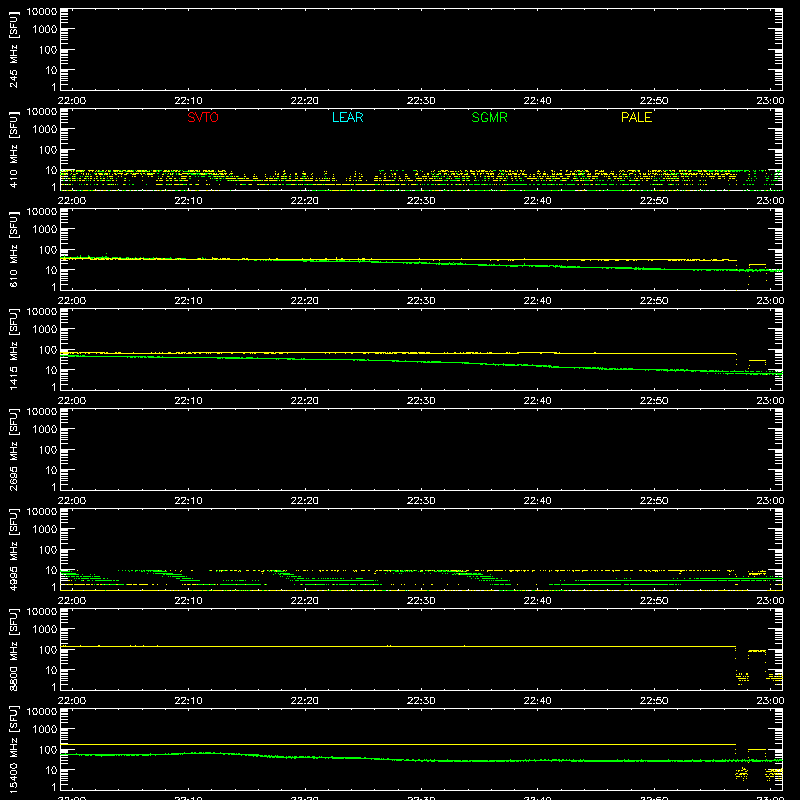The image size is (800, 800).
Task: Select the 610 MHz [SFU] axis title
Action: coord(13,249)
